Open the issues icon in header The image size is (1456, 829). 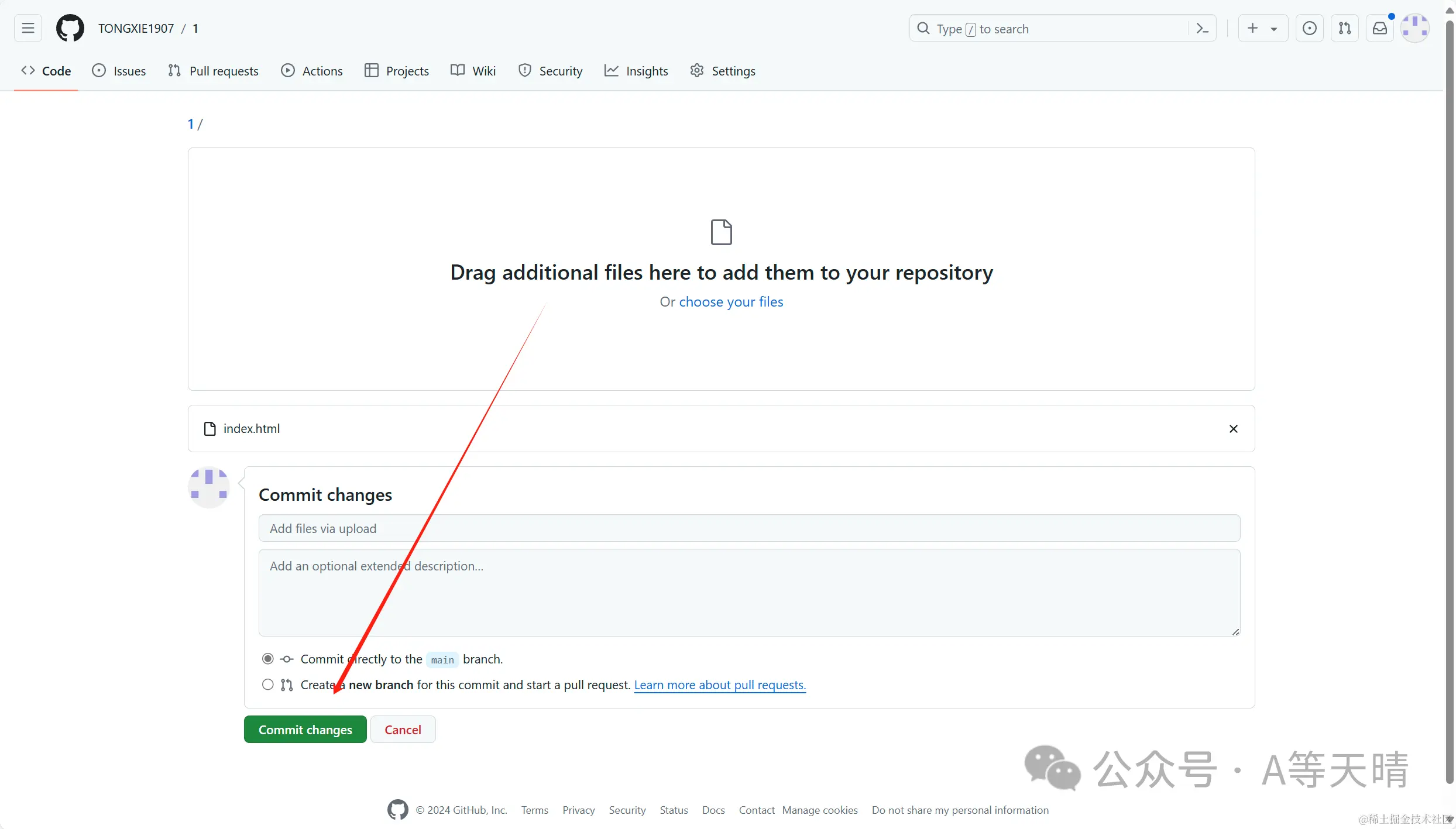point(1310,28)
